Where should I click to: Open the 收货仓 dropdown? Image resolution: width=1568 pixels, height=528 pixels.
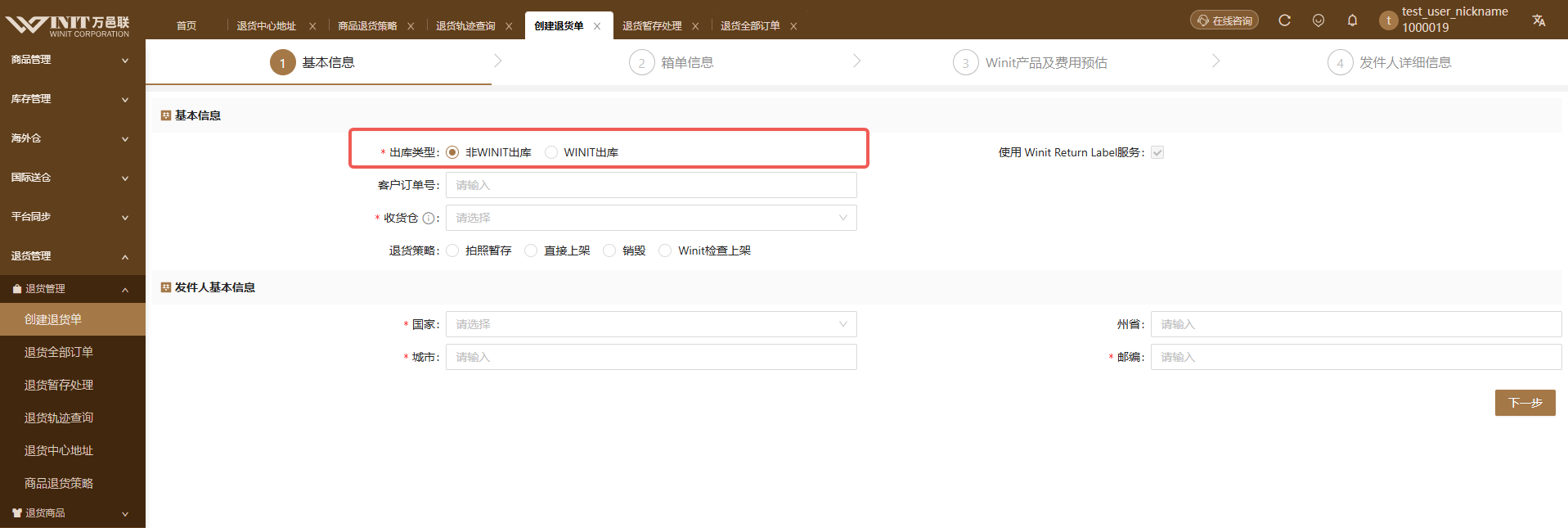click(651, 218)
